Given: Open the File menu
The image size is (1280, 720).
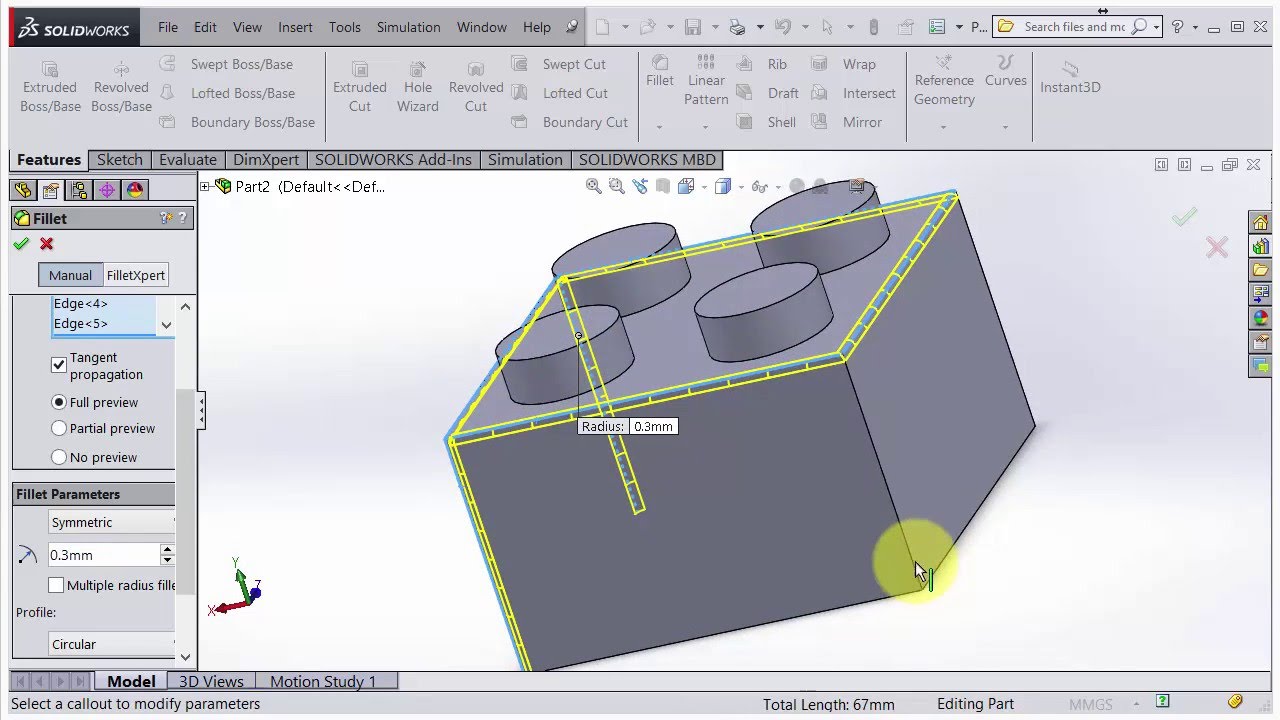Looking at the screenshot, I should pos(168,27).
